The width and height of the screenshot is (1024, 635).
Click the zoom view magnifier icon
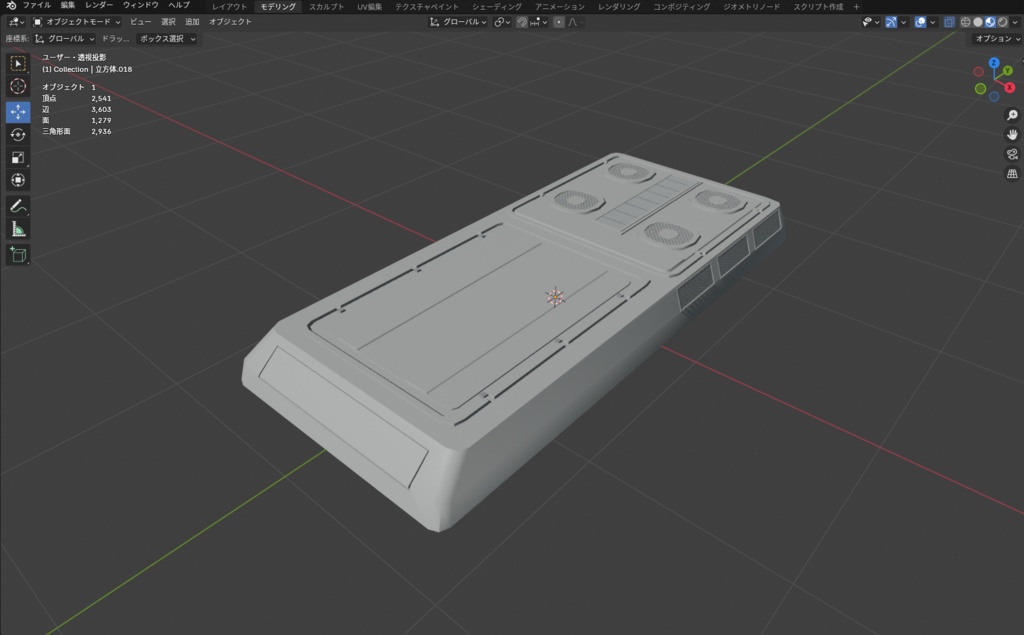(x=1012, y=115)
